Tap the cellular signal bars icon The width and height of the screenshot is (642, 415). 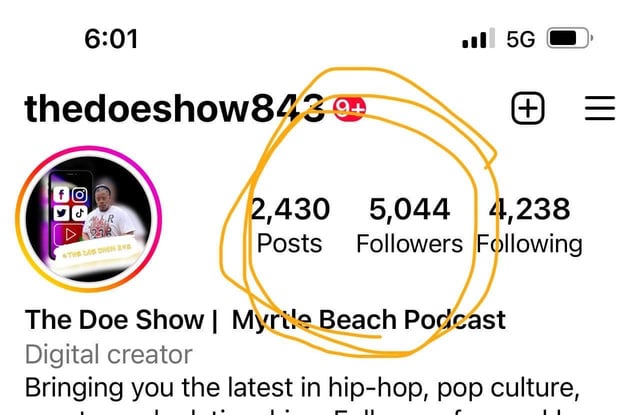(x=479, y=38)
